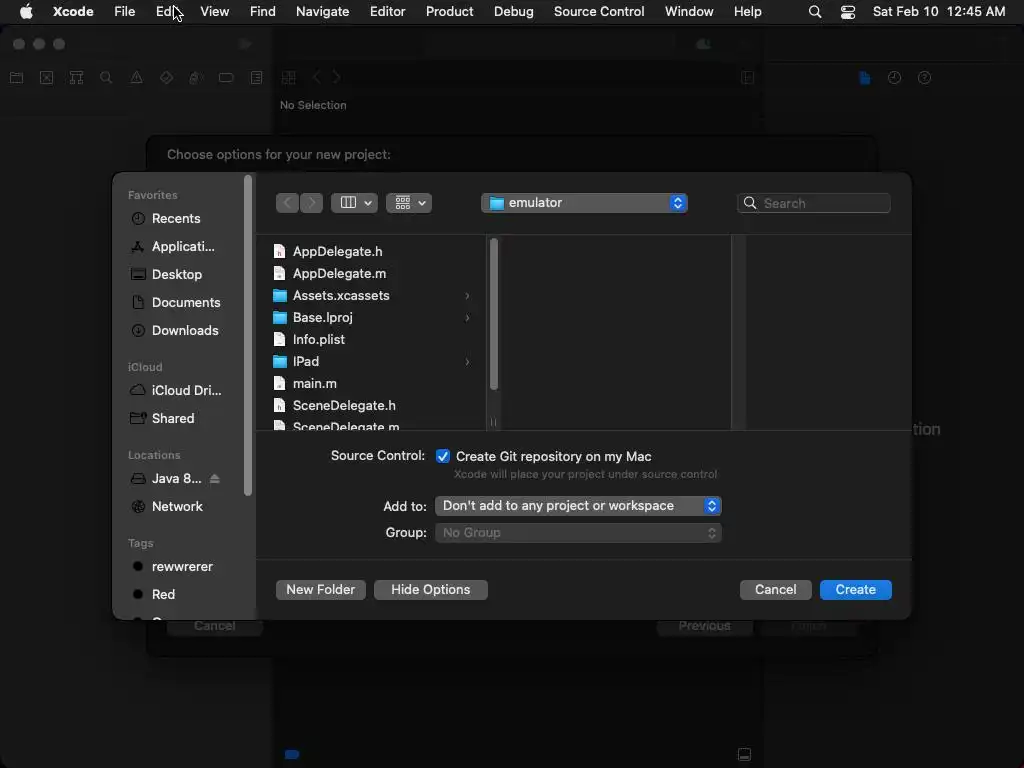The width and height of the screenshot is (1024, 768).
Task: Eject the Java 8 volume
Action: pyautogui.click(x=215, y=479)
